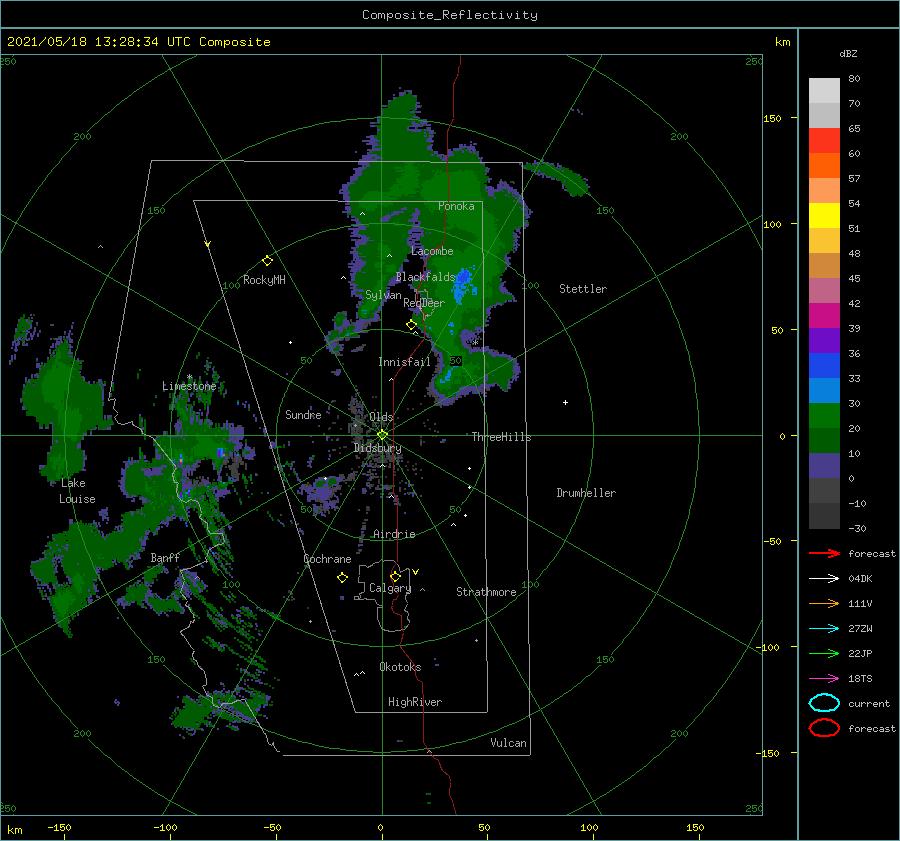Click the white 04DK arrow icon
Image resolution: width=900 pixels, height=841 pixels.
(x=824, y=579)
